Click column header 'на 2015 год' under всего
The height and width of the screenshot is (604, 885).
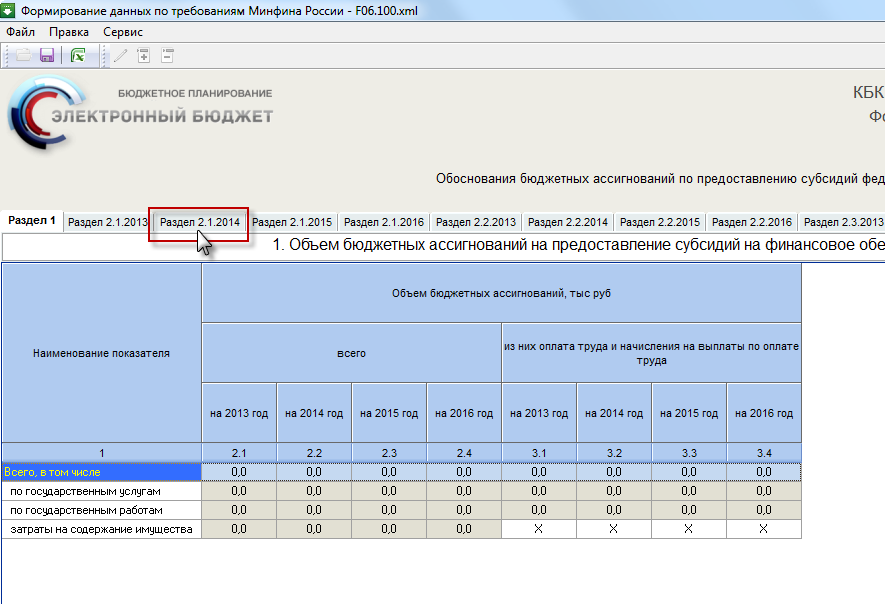(x=389, y=413)
